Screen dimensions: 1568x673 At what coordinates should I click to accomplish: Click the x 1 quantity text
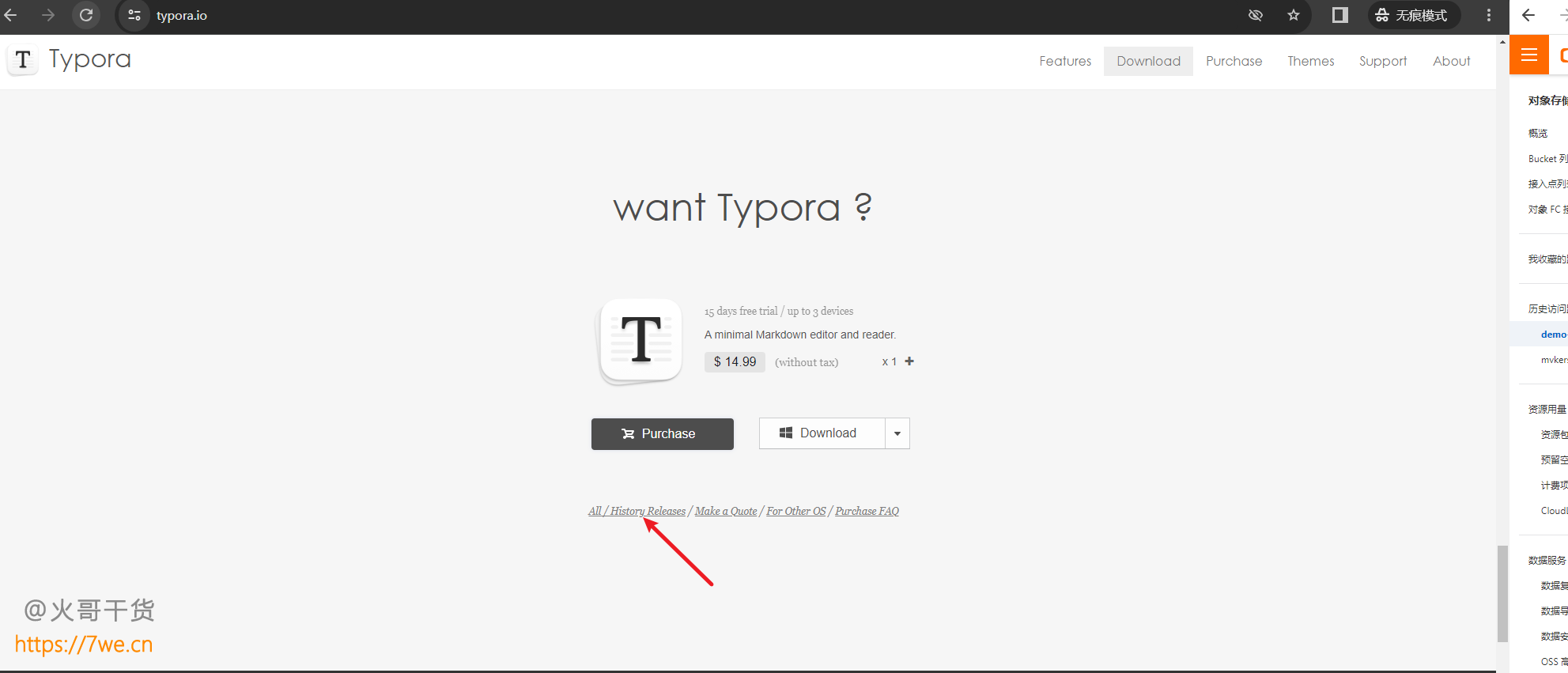tap(890, 361)
